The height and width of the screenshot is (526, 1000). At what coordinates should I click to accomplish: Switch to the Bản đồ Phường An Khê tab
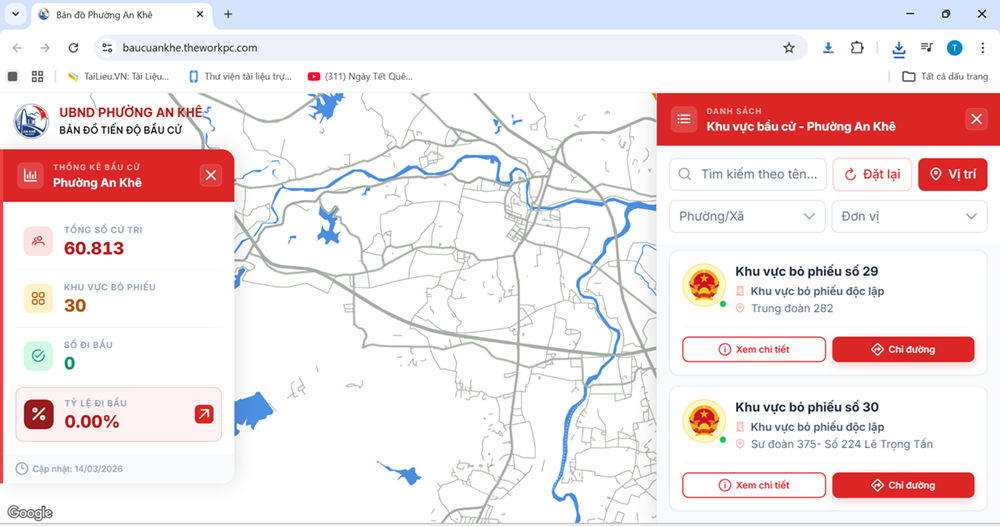pyautogui.click(x=120, y=14)
